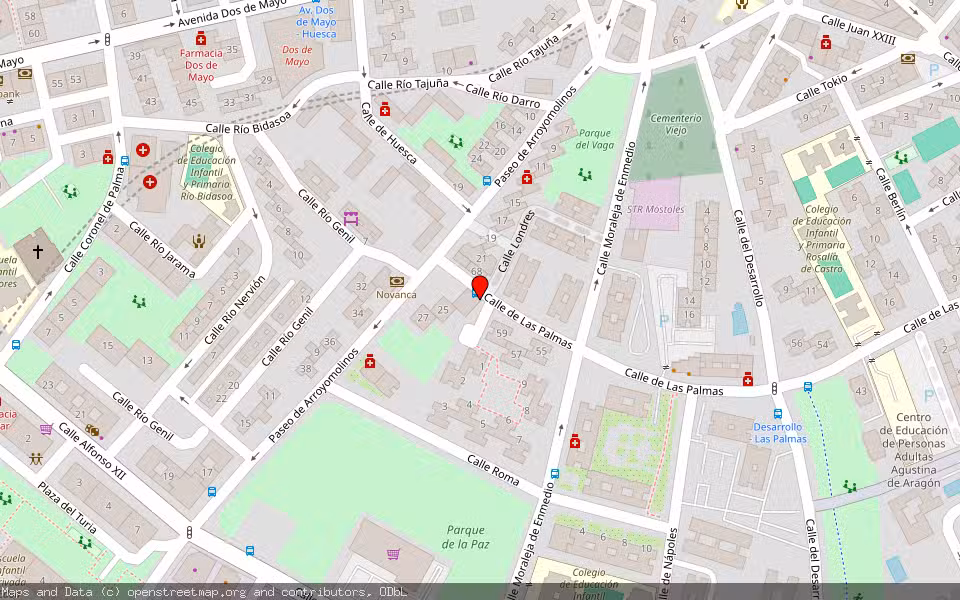Viewport: 960px width, 600px height.
Task: Select bus stop icon beside Parque del Vaga pharmacy
Action: pyautogui.click(x=487, y=181)
